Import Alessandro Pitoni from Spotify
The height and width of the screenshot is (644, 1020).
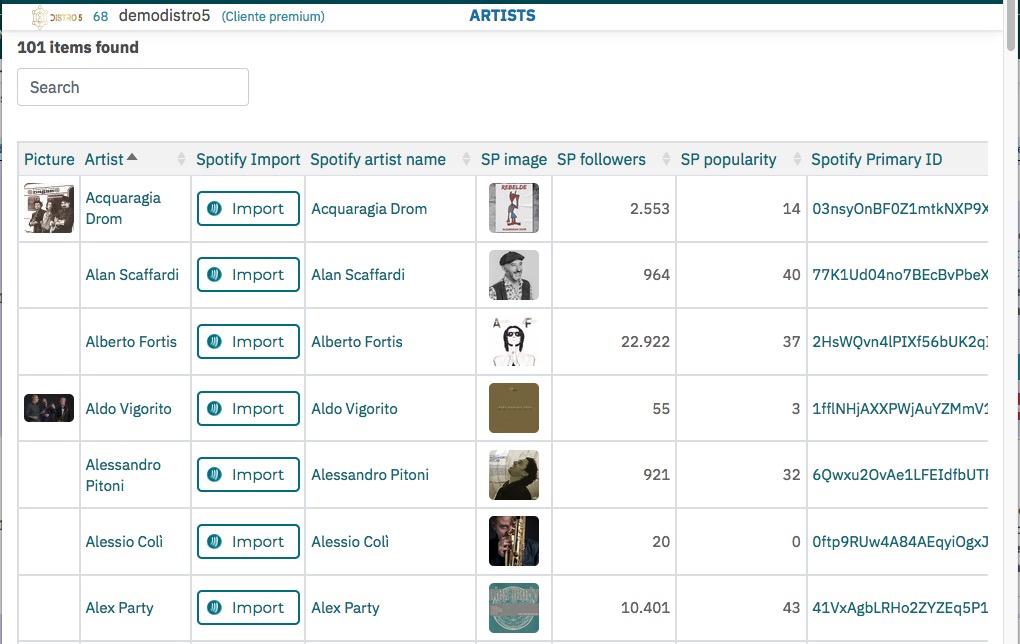tap(248, 475)
